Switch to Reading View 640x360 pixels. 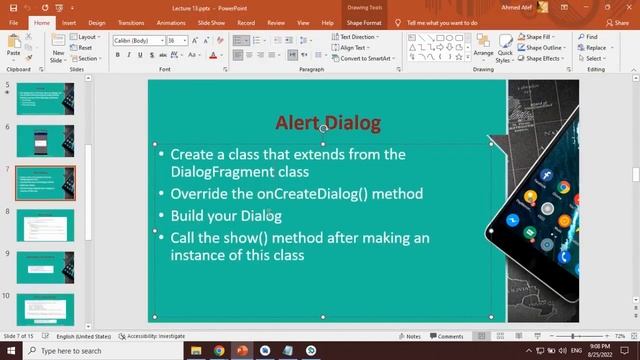click(x=519, y=336)
